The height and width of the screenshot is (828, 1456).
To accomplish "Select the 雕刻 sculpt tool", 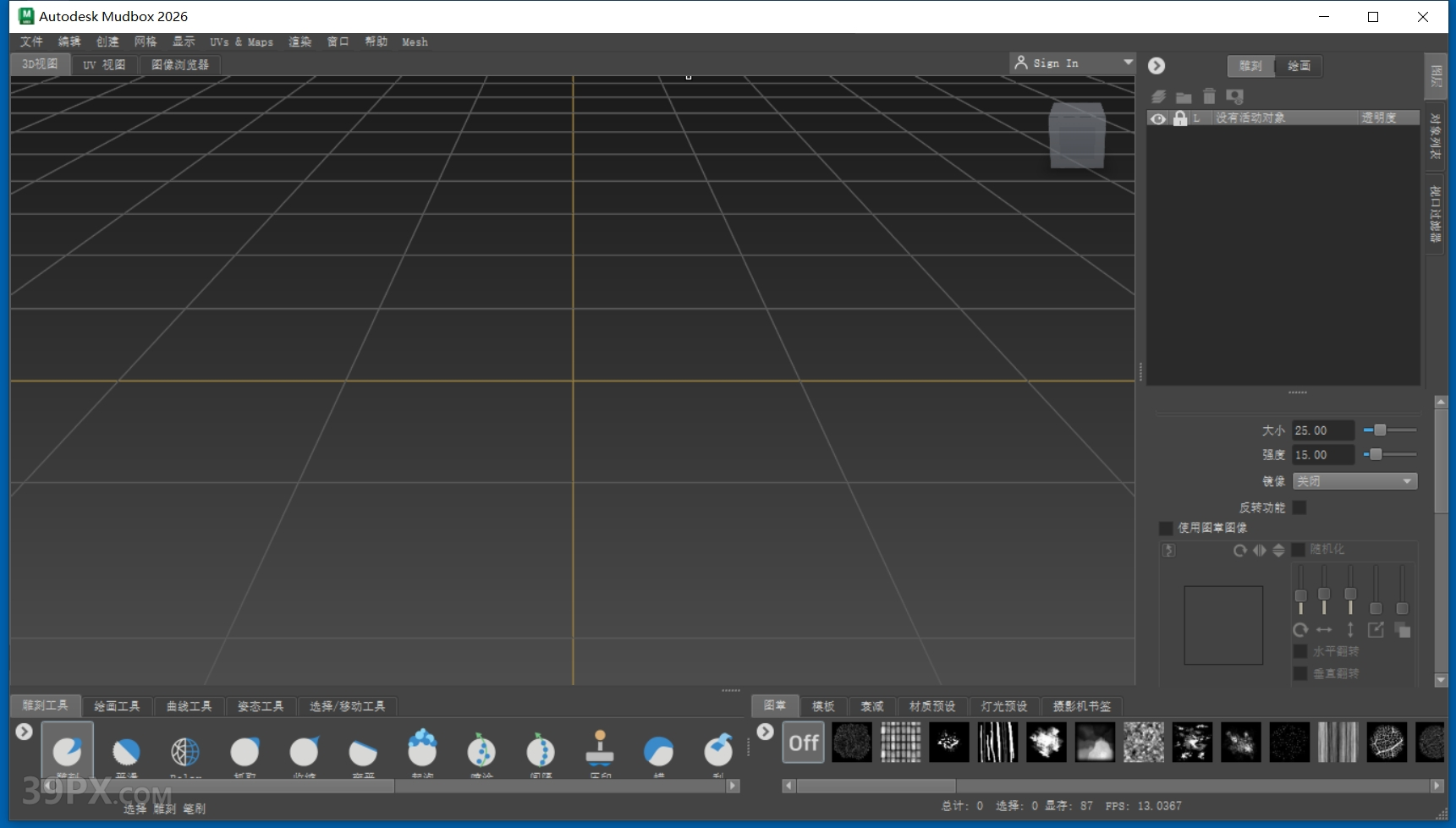I will point(68,751).
